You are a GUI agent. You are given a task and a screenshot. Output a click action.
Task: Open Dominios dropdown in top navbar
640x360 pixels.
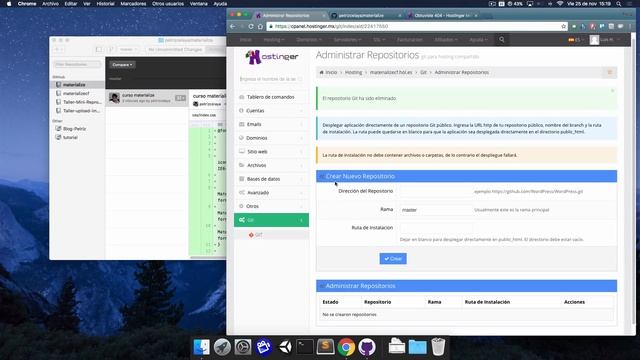coord(309,40)
